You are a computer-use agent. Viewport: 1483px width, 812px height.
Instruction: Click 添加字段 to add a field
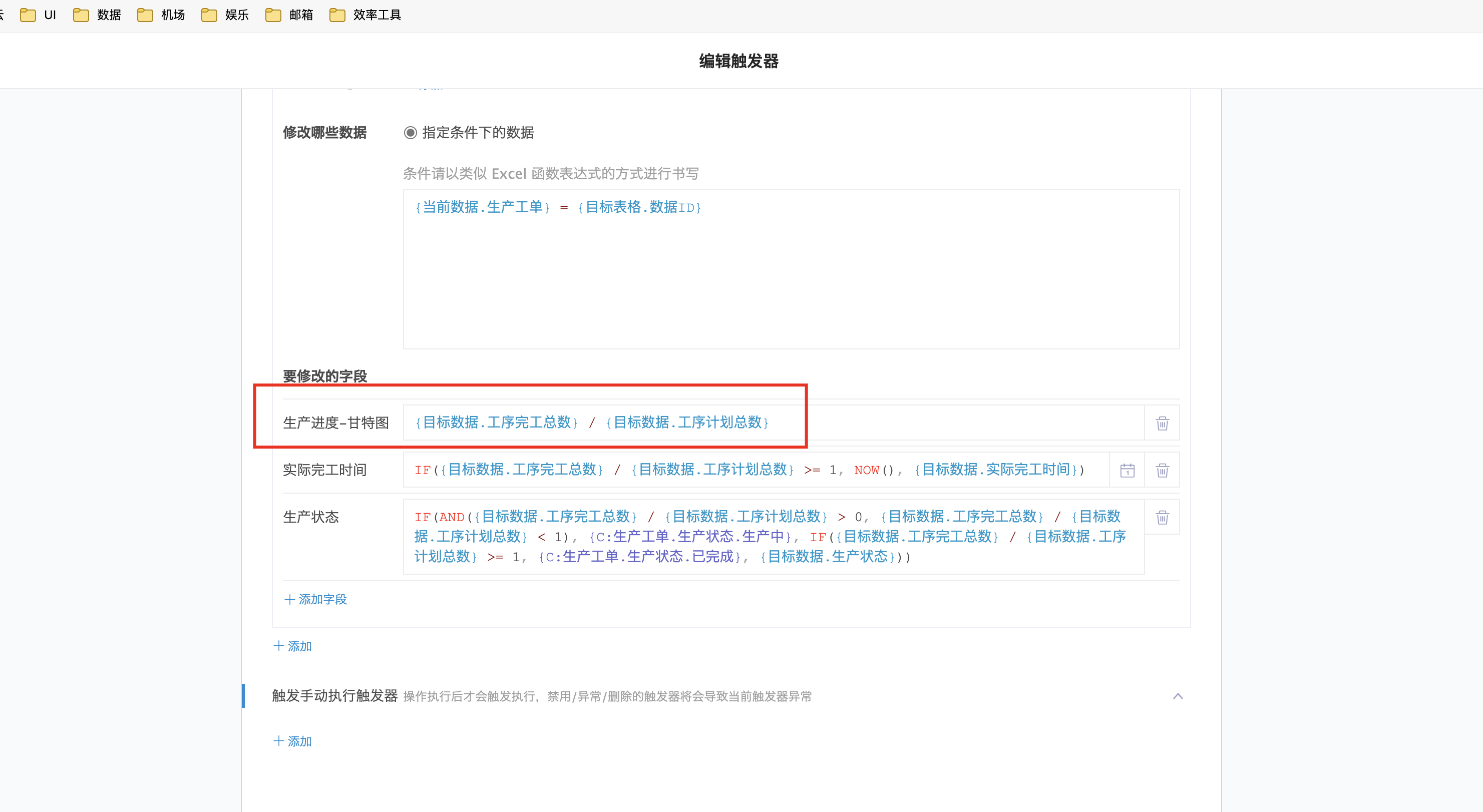point(315,599)
